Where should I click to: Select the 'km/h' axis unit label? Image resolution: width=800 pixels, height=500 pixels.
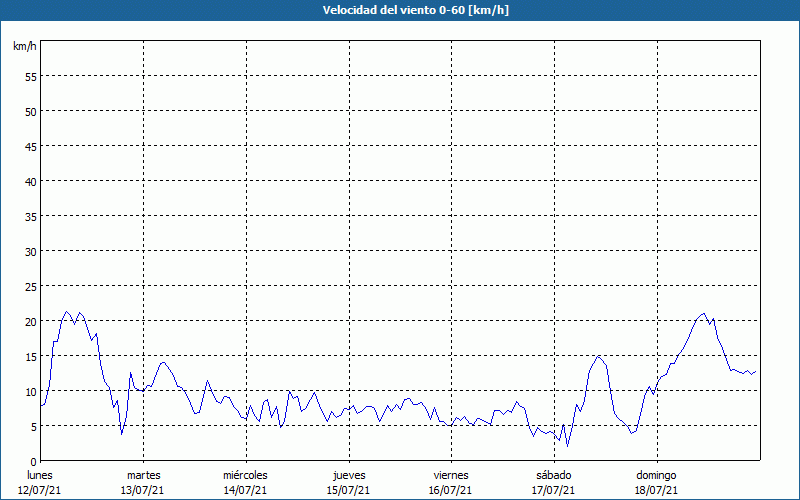click(x=24, y=46)
